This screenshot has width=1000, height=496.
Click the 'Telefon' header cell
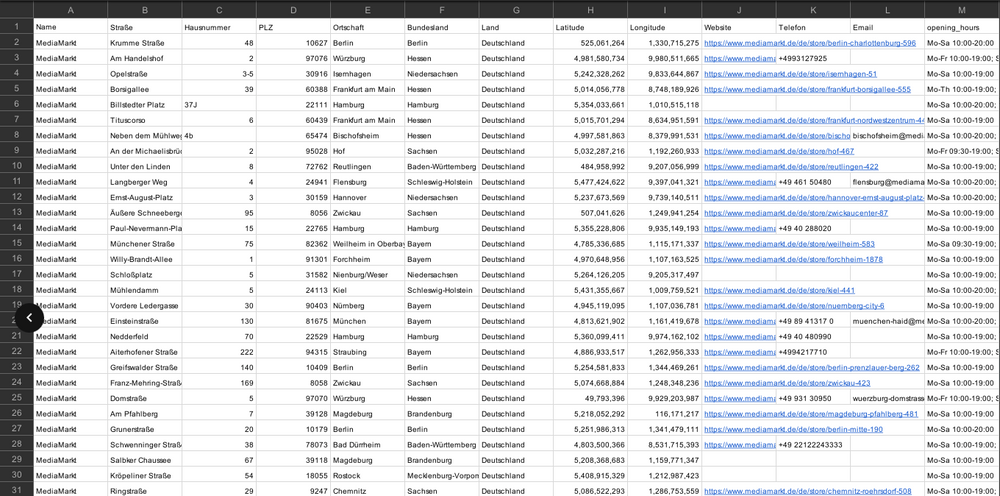[x=813, y=27]
